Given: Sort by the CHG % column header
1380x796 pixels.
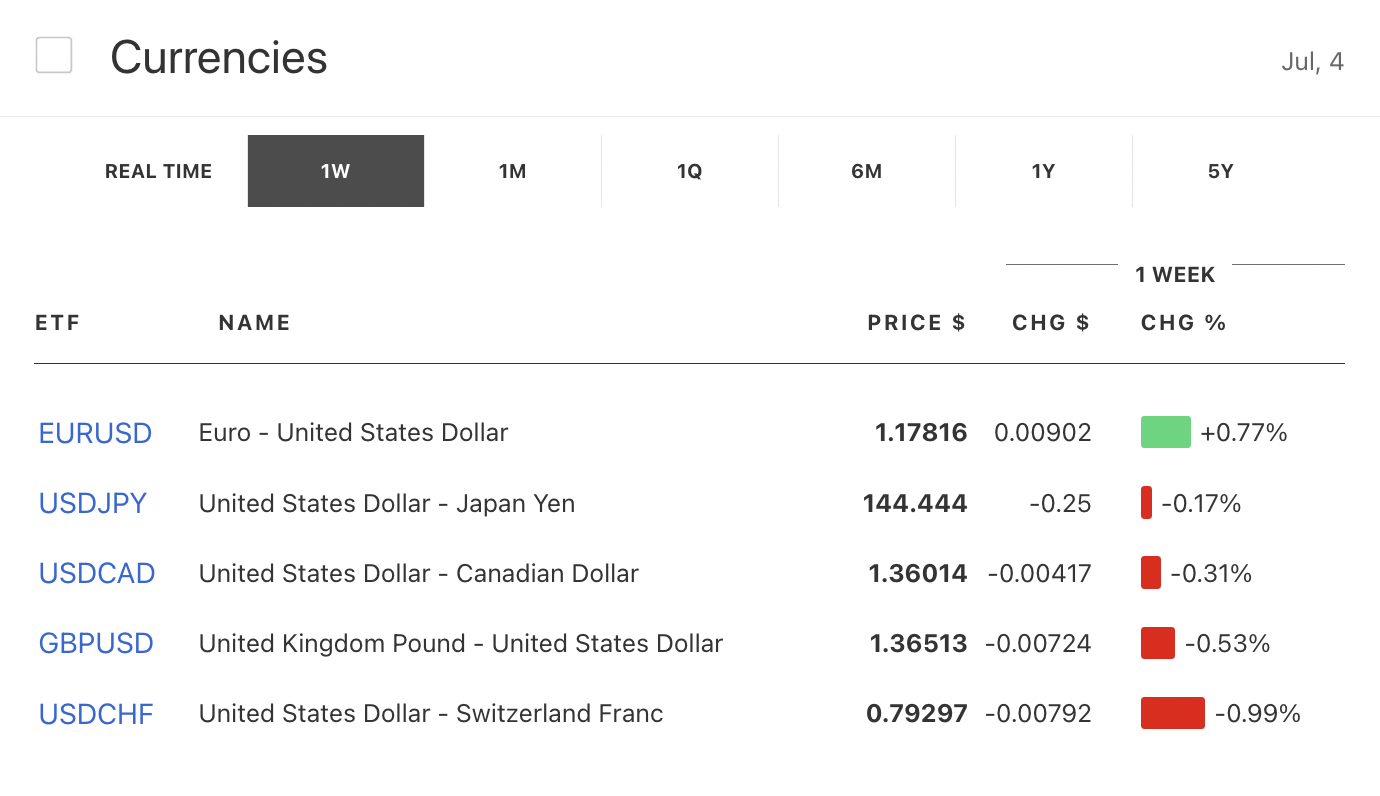Looking at the screenshot, I should [1184, 323].
